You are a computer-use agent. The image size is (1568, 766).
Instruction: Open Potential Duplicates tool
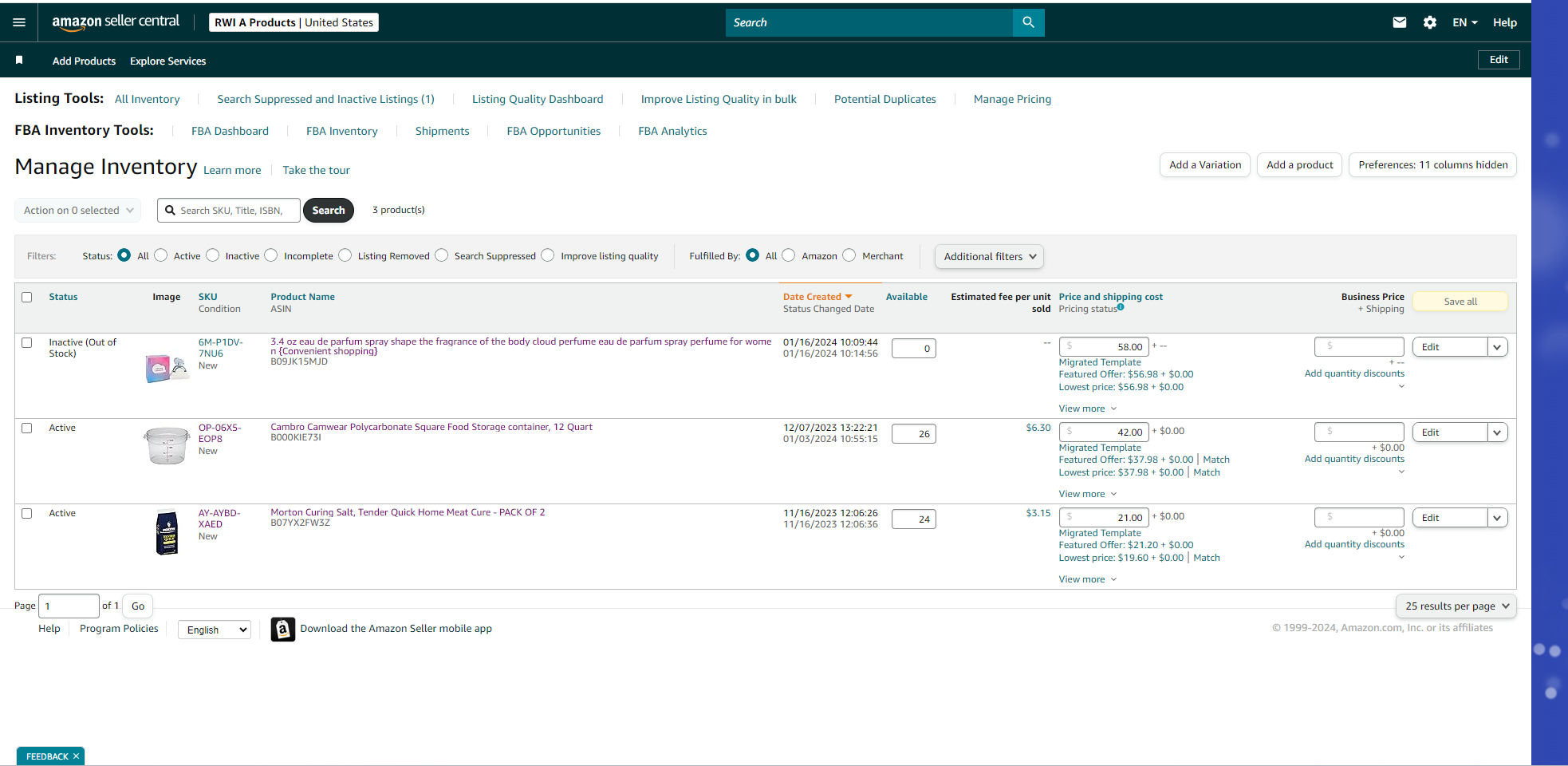click(x=885, y=99)
